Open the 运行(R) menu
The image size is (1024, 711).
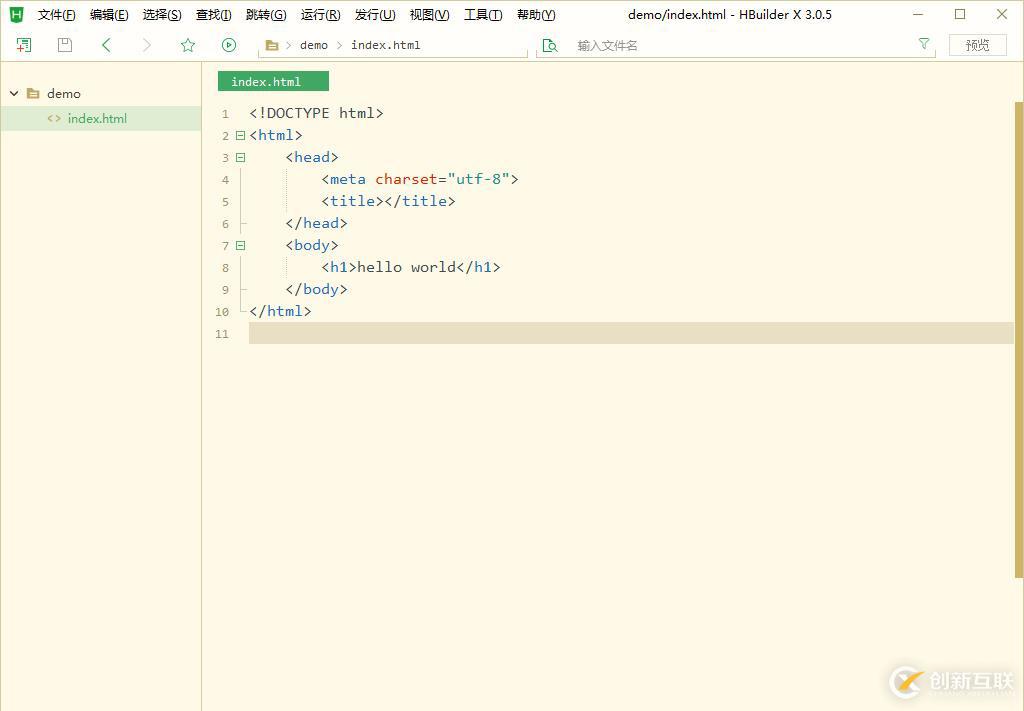[319, 14]
